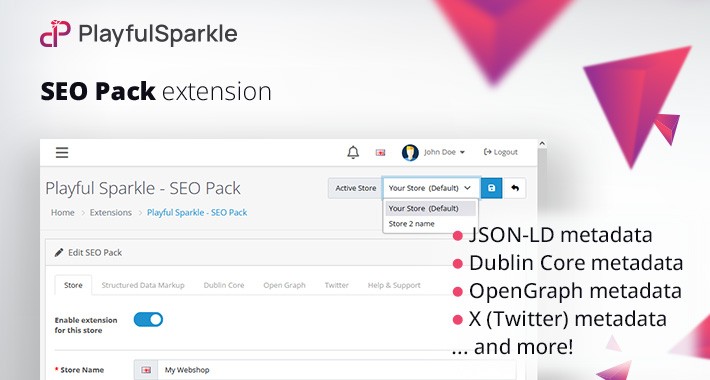Open Extensions breadcrumb link
The image size is (710, 380).
(x=110, y=212)
